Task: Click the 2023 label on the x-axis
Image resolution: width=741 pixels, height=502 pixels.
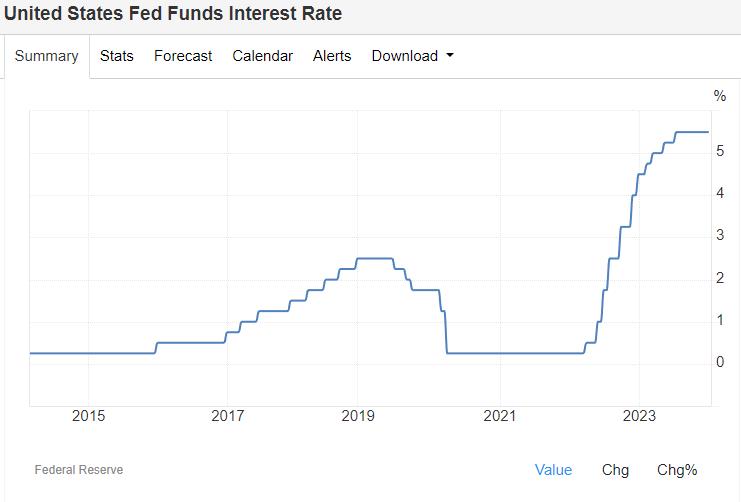Action: 639,417
